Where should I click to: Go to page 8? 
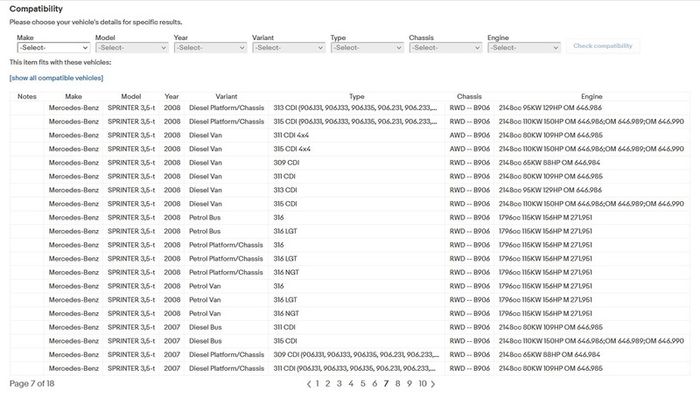[x=397, y=384]
